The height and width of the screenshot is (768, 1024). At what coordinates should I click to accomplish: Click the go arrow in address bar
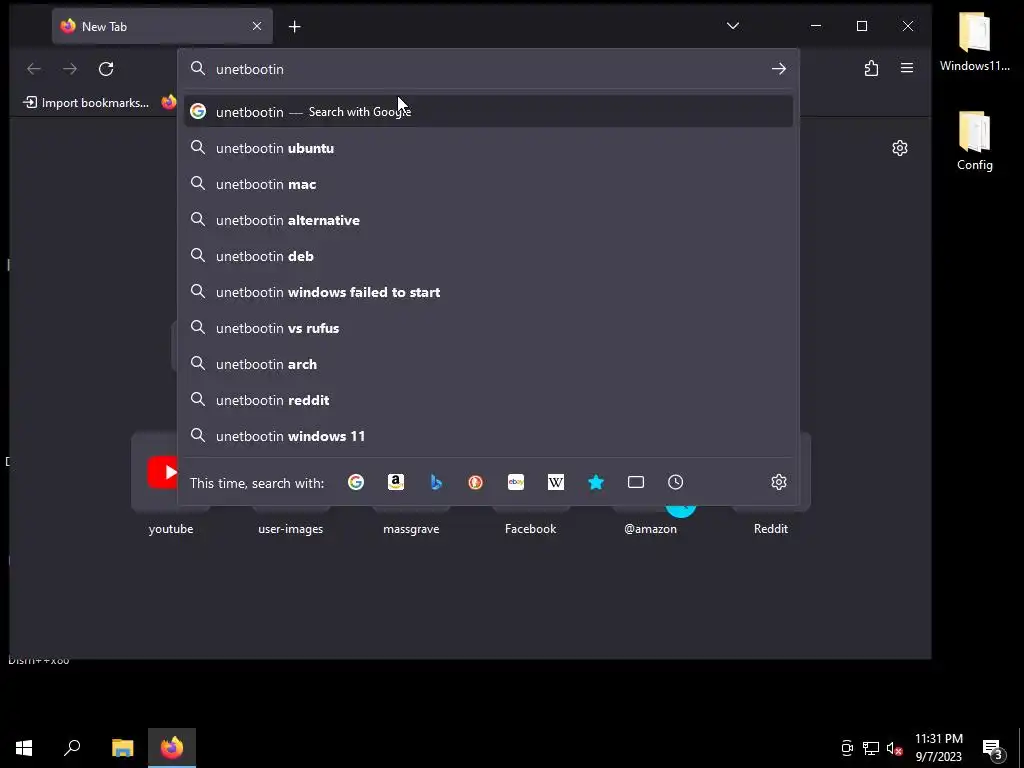tap(778, 69)
